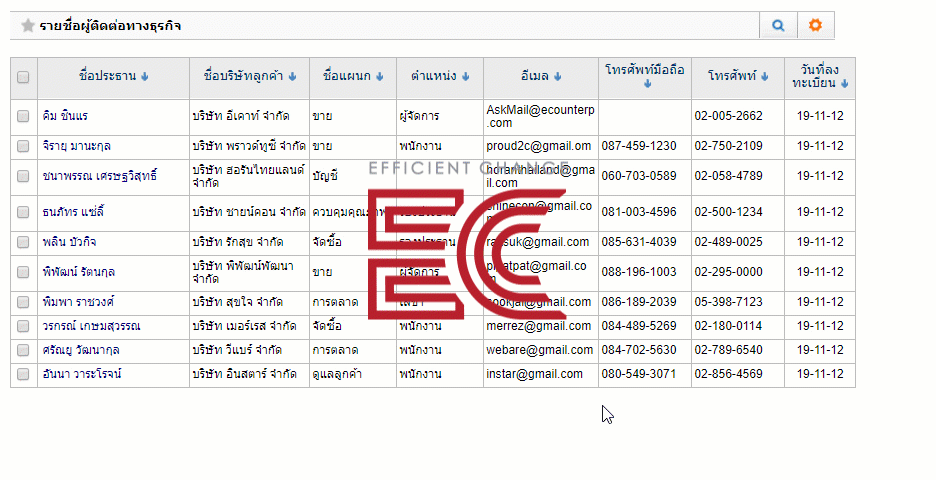
Task: Check the row for ธนภัทร แซ่ลี้
Action: tap(23, 212)
